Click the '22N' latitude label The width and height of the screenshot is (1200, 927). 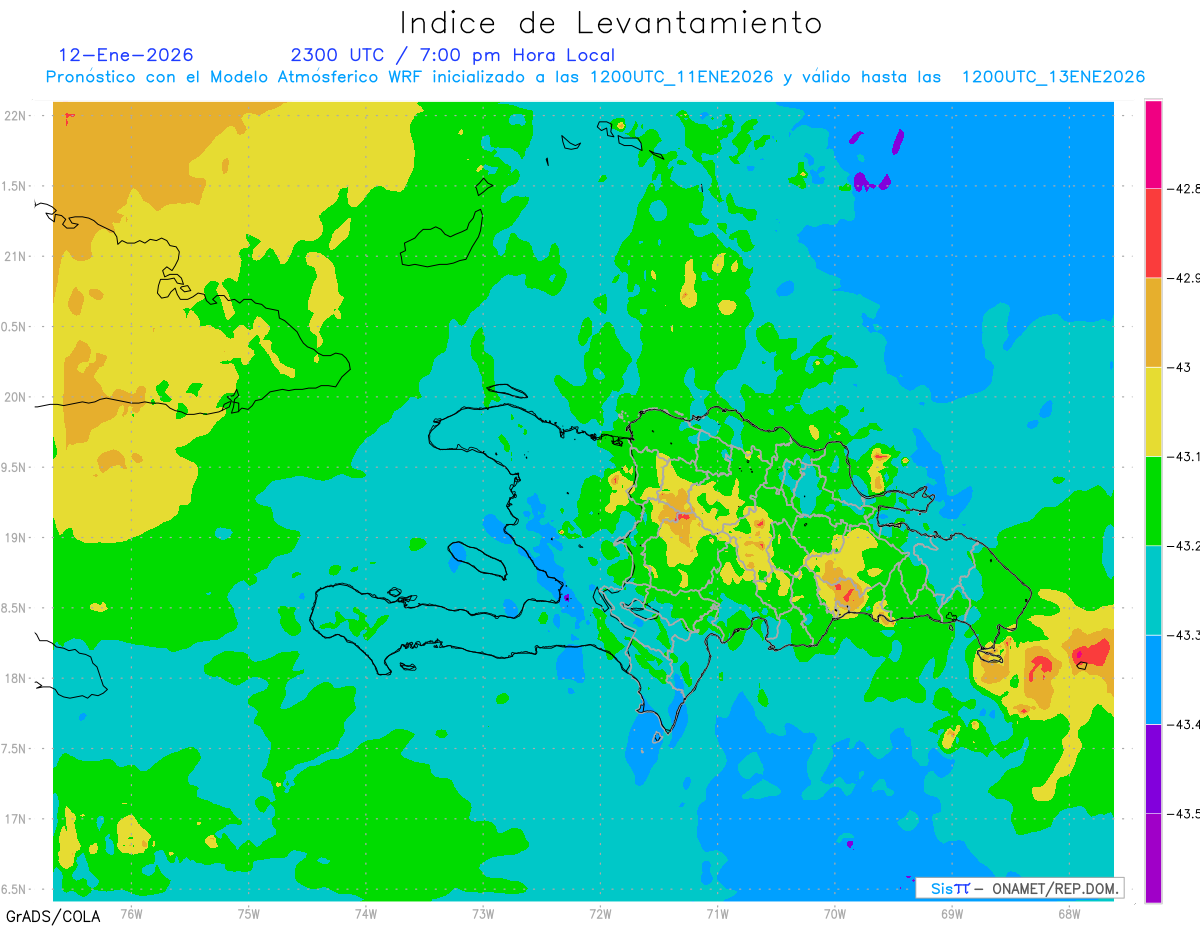[16, 115]
